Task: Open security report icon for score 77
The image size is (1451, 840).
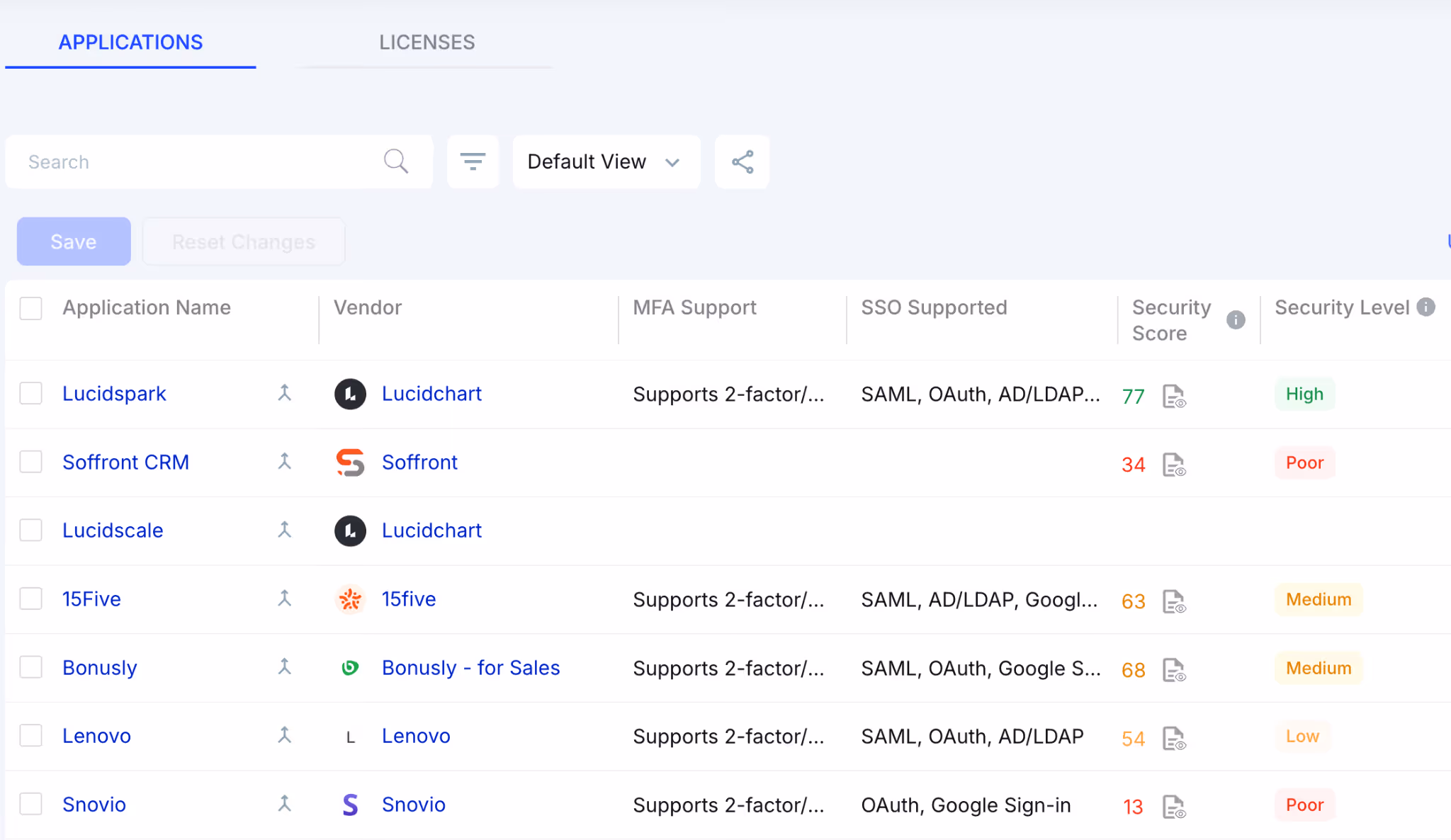Action: coord(1174,396)
